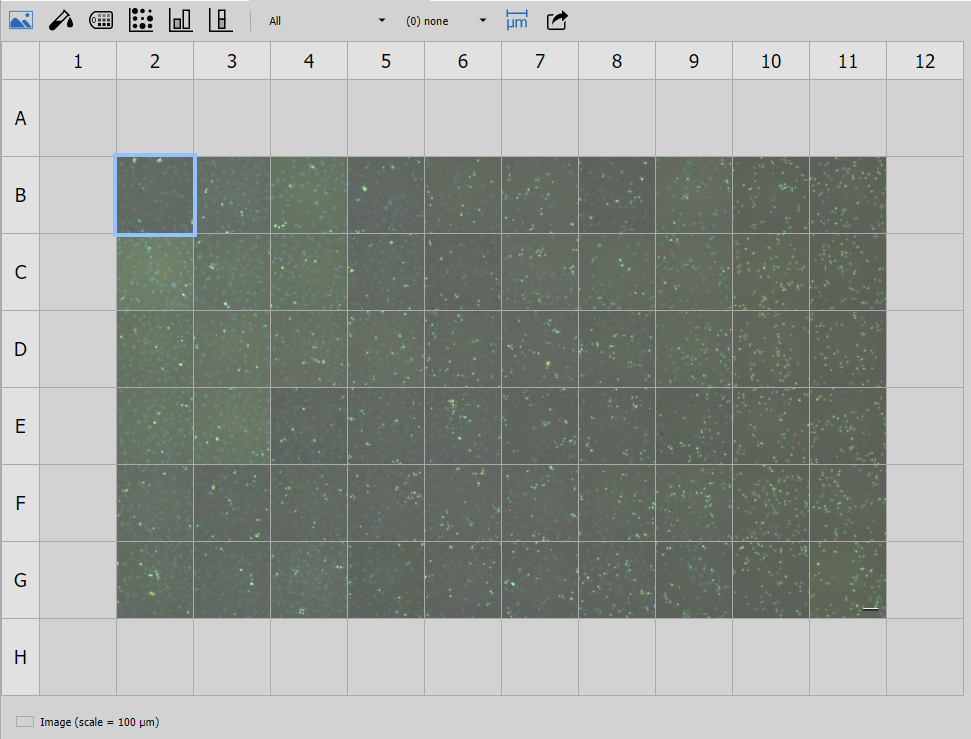Select well B7 thumbnail

[540, 195]
